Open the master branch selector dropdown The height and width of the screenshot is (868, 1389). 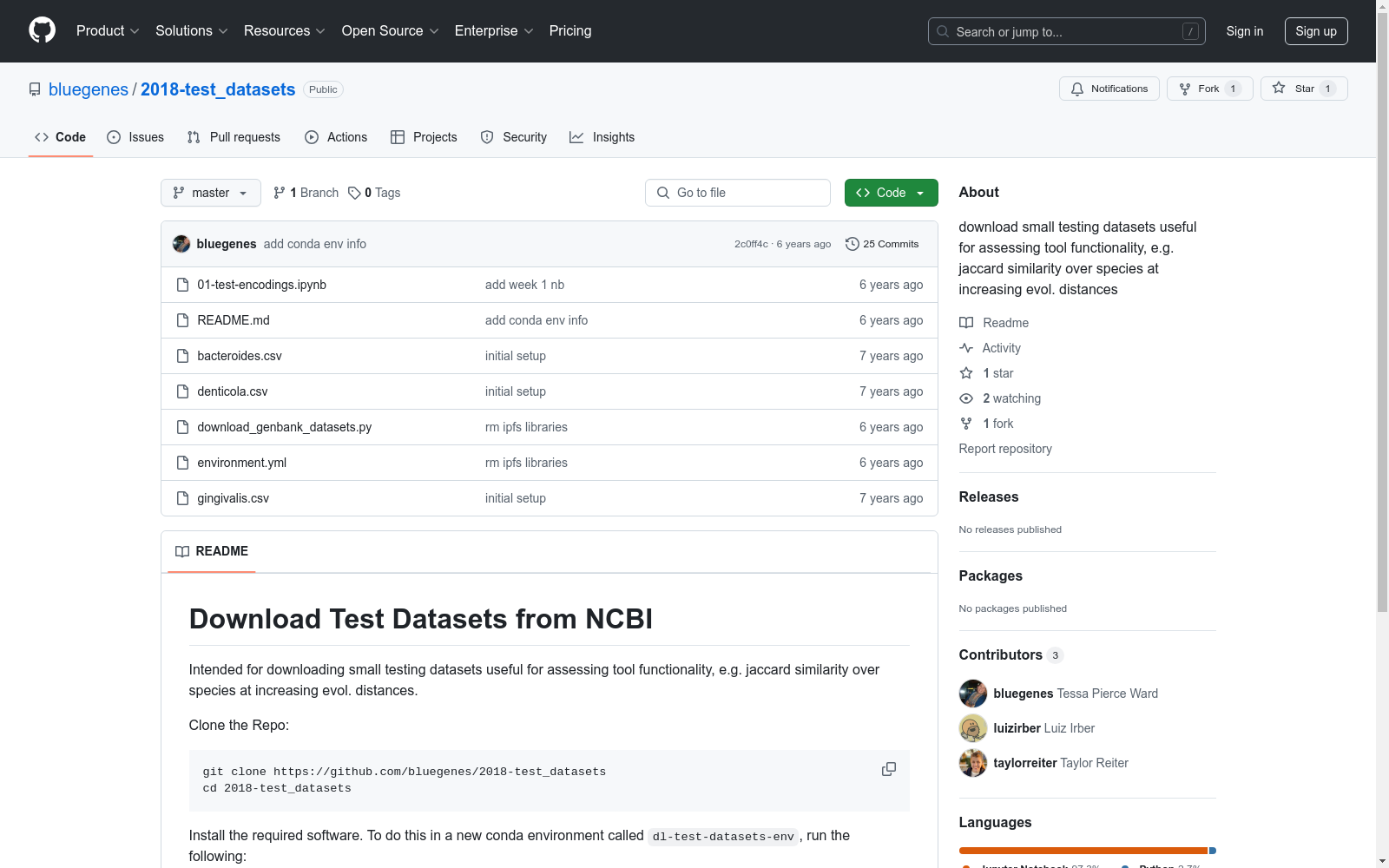pyautogui.click(x=211, y=193)
